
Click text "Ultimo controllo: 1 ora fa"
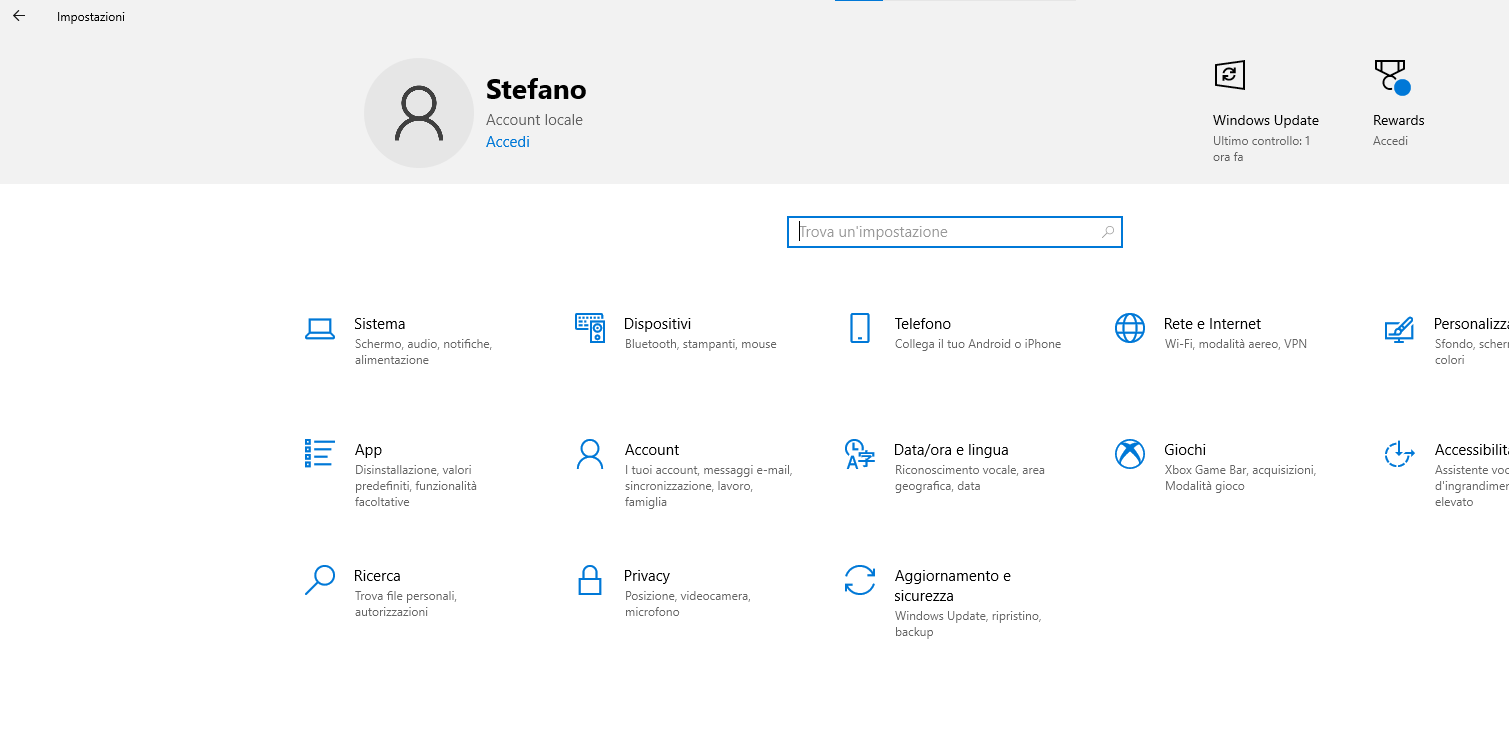tap(1261, 149)
